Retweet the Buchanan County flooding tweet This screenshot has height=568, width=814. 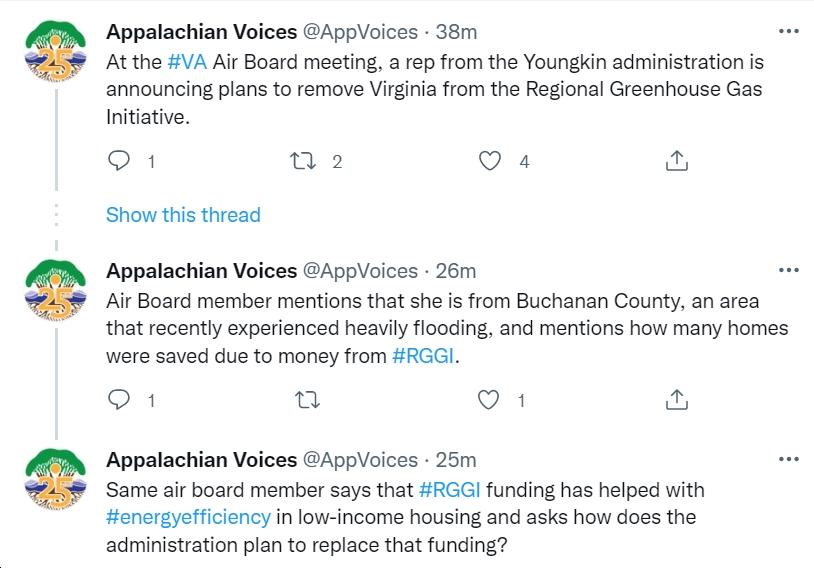click(307, 400)
